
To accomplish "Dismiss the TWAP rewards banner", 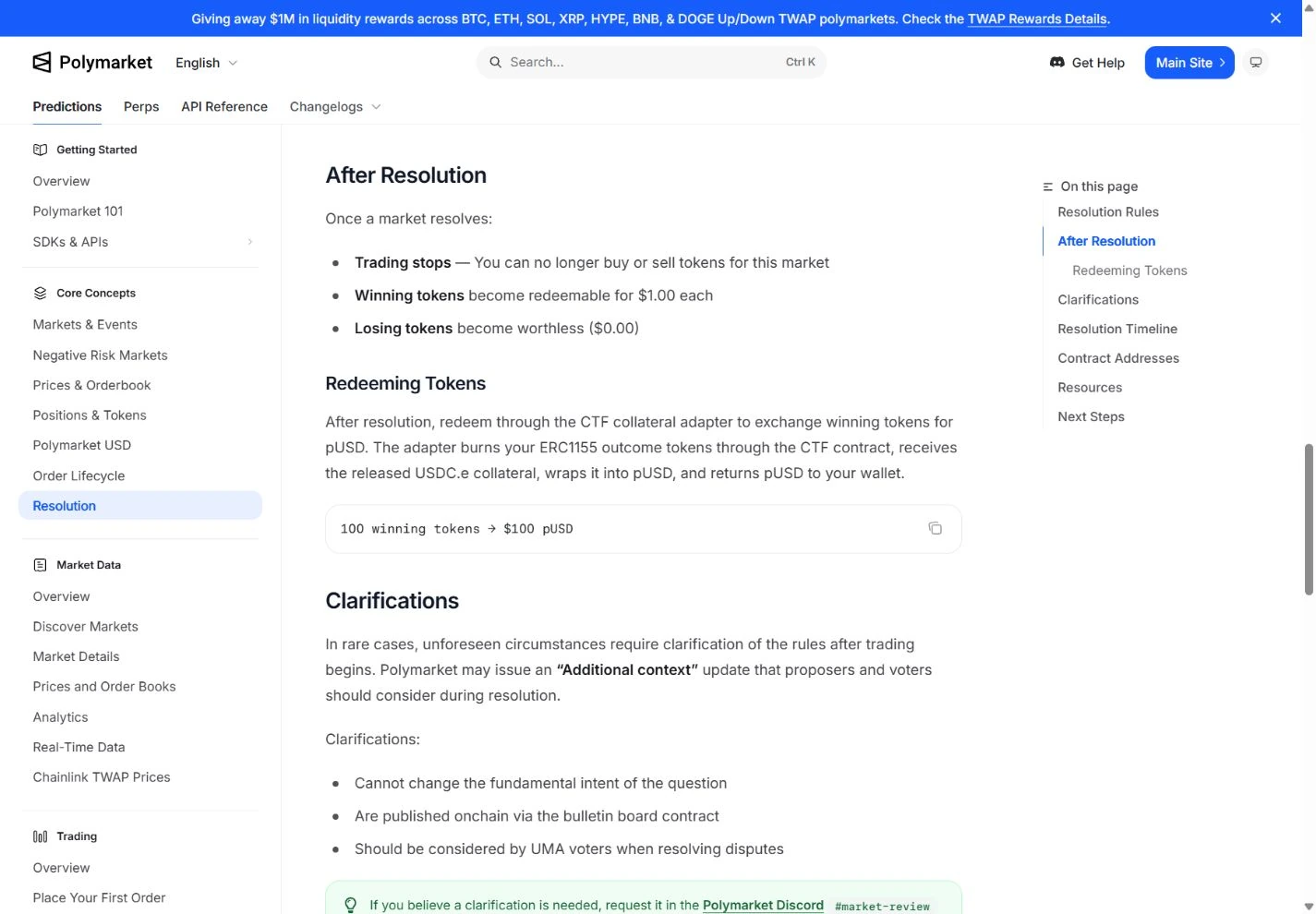I will 1275,18.
